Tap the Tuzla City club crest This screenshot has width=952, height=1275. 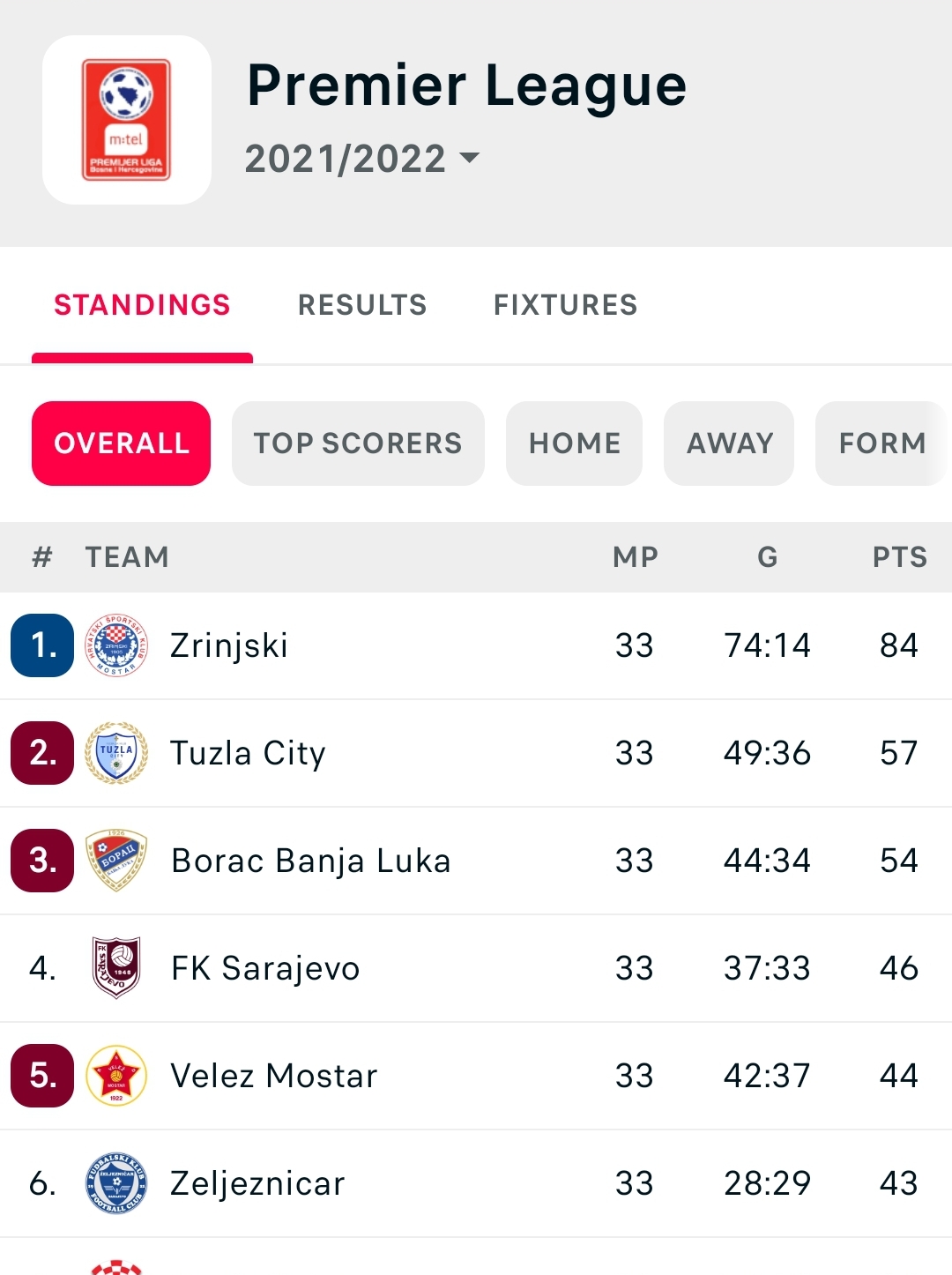pyautogui.click(x=116, y=753)
